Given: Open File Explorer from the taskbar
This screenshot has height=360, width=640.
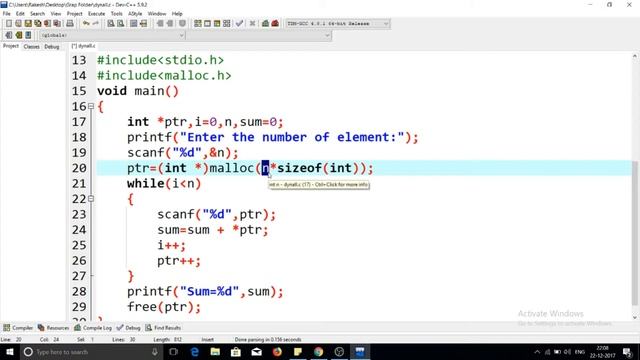Looking at the screenshot, I should pos(215,352).
